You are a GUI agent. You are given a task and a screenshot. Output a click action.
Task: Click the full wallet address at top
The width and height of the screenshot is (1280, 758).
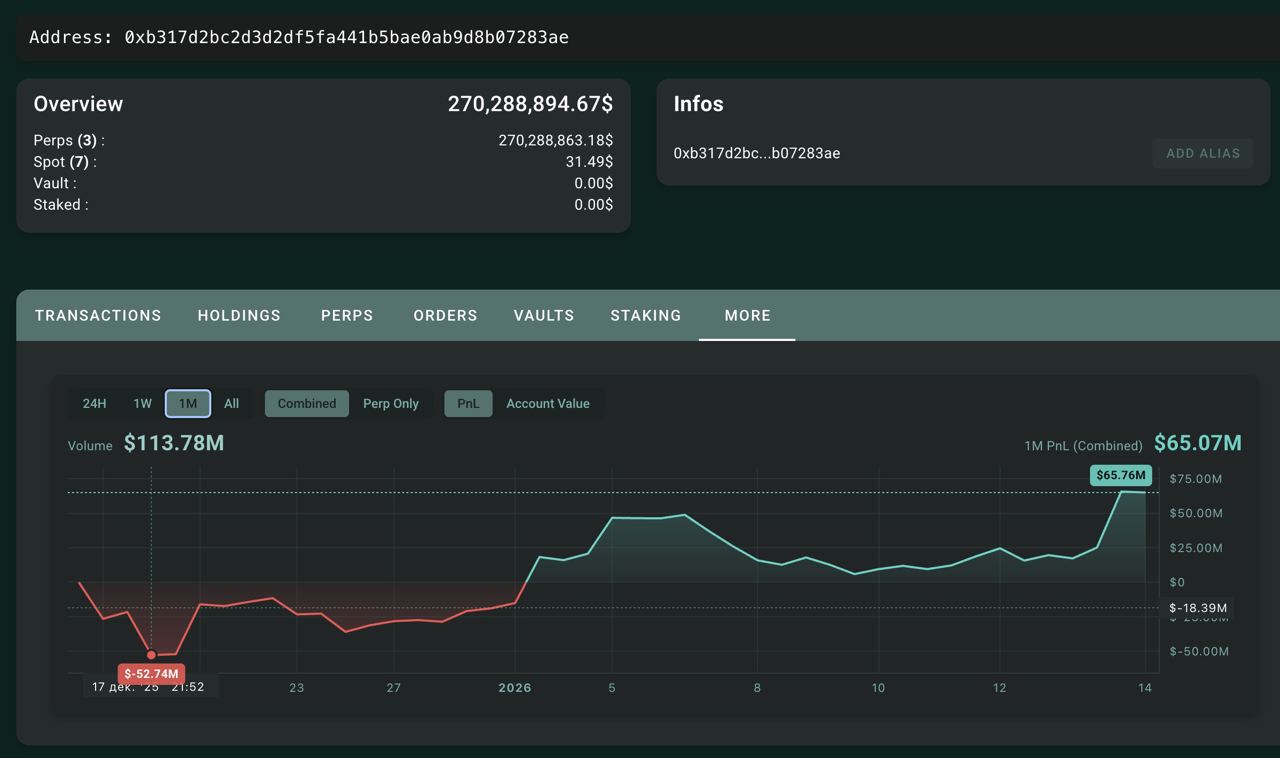[346, 38]
